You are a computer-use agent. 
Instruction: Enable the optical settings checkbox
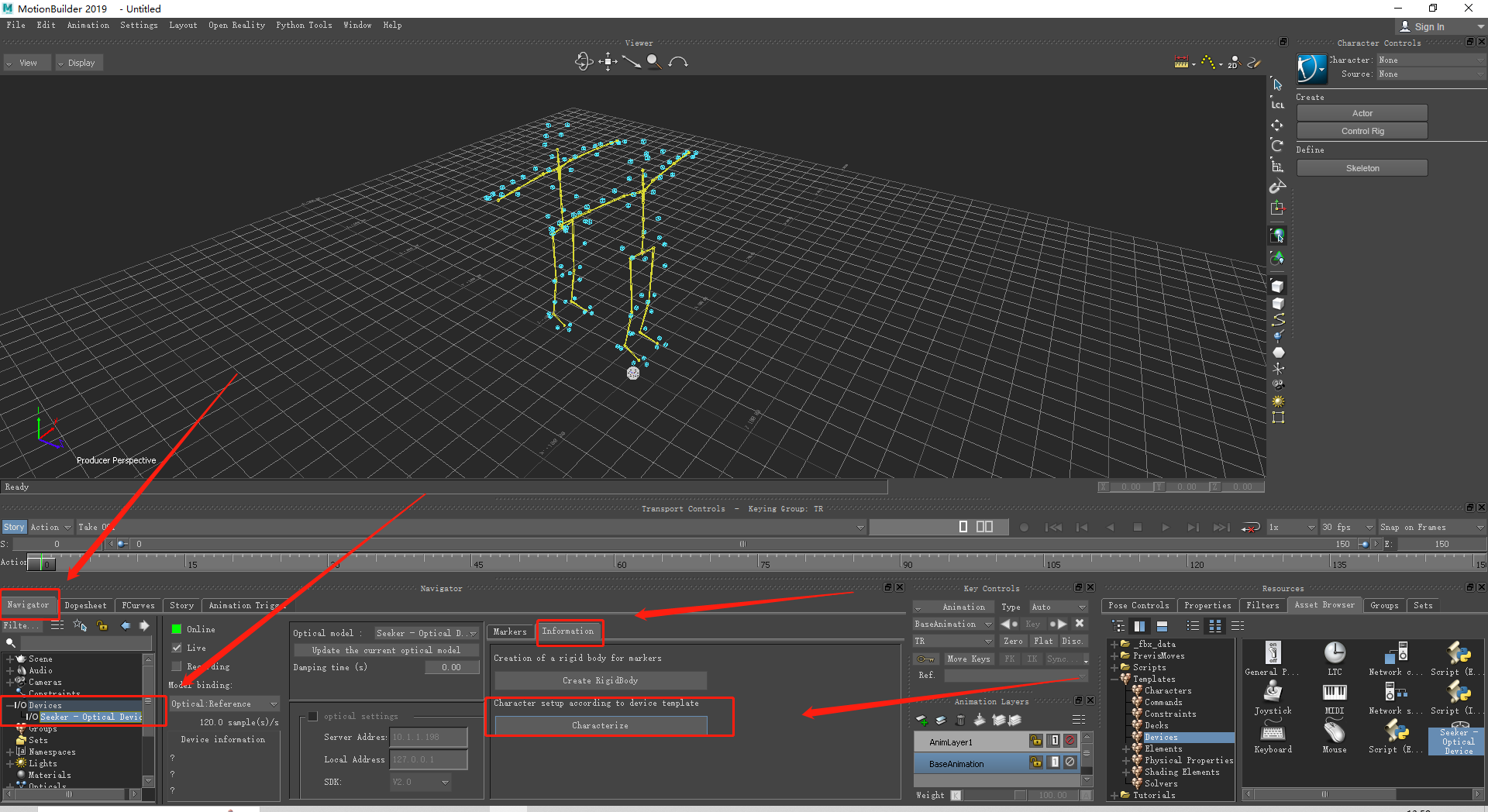click(313, 716)
